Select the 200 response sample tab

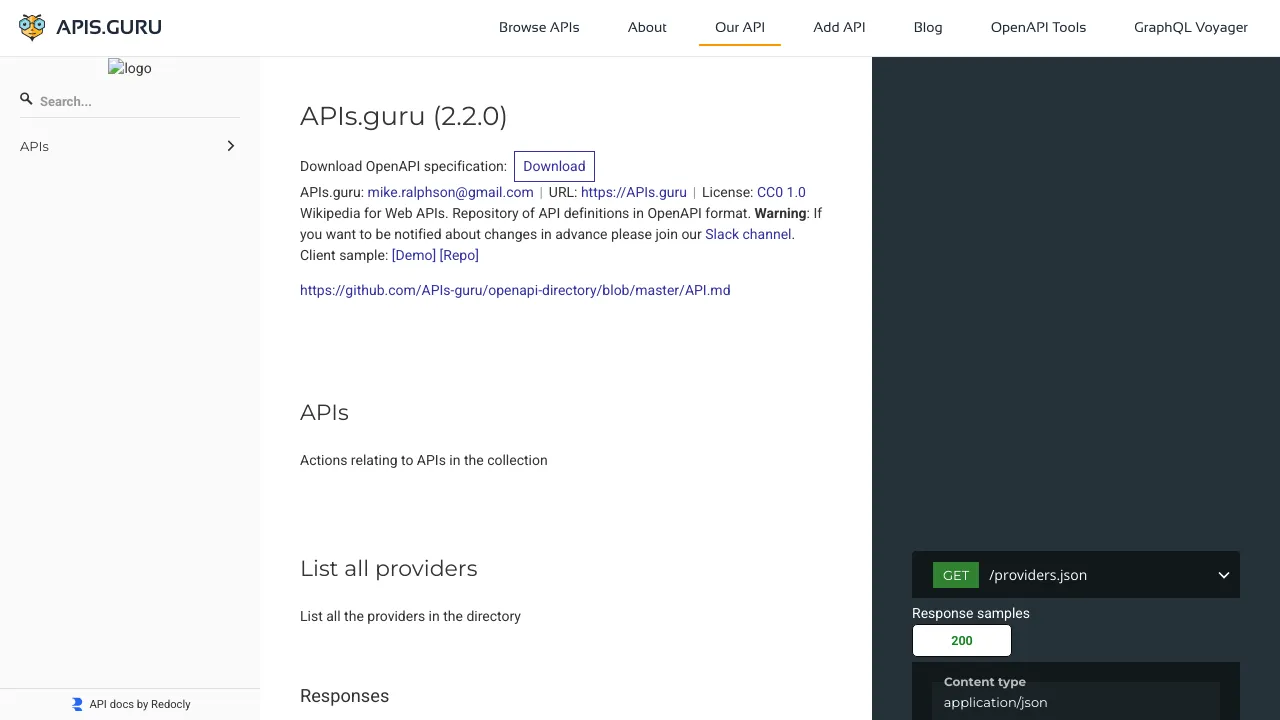(x=962, y=641)
